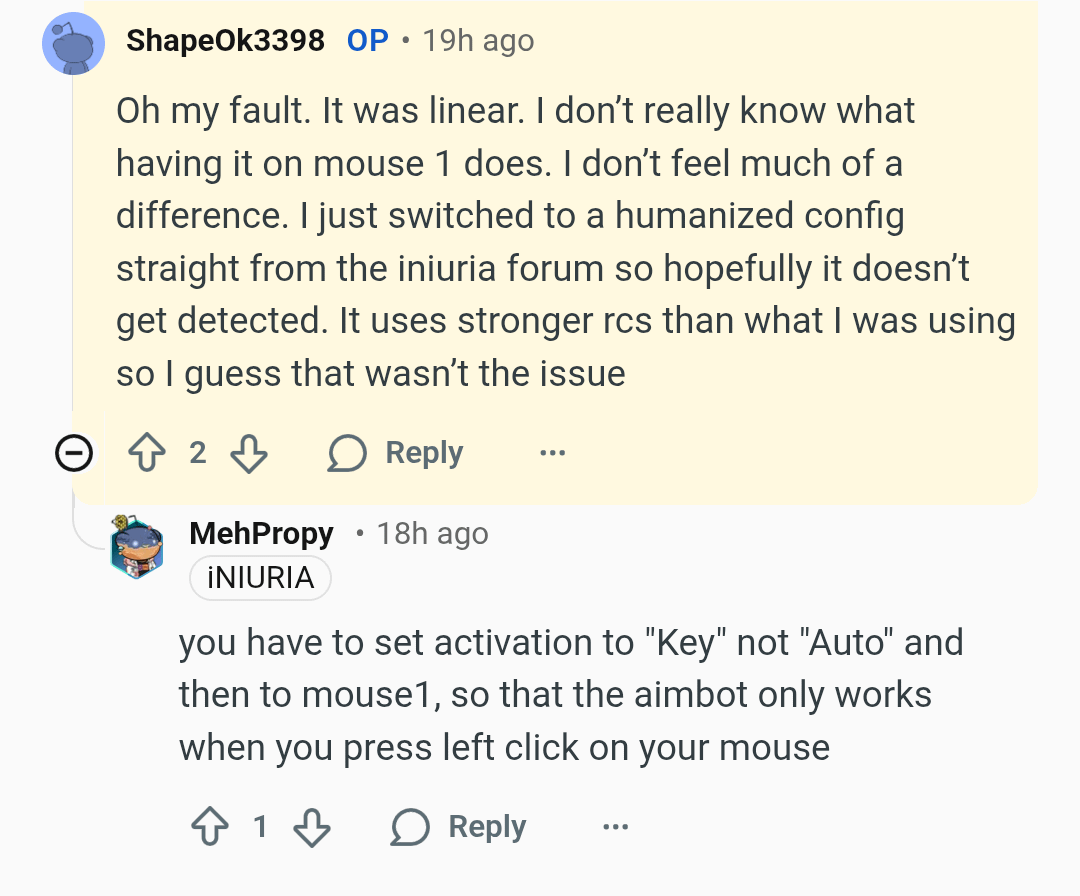Click Reply text under ShapeOk3398's comment
Image resolution: width=1080 pixels, height=896 pixels.
(x=424, y=453)
